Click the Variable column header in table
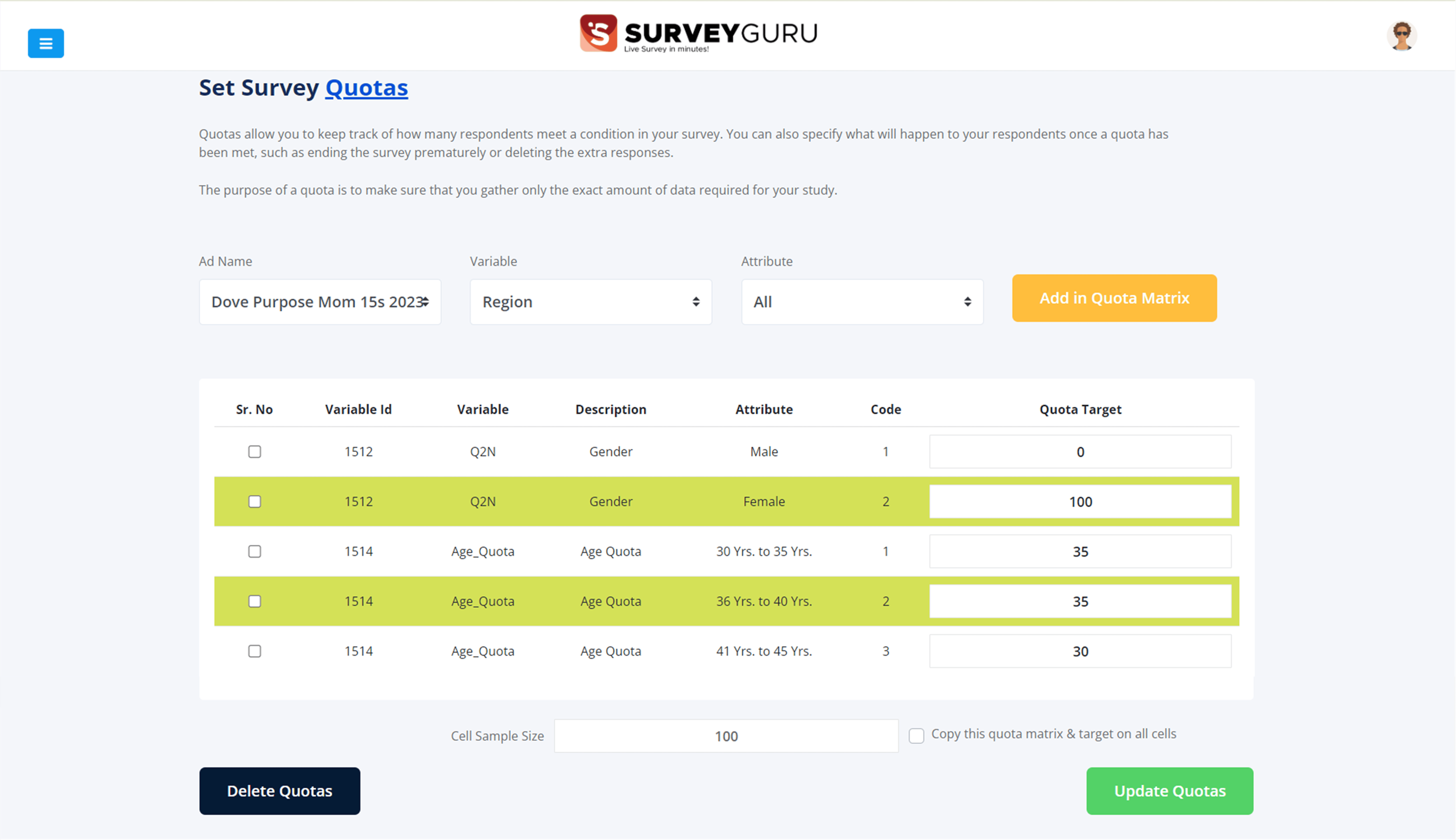Viewport: 1456px width, 840px height. tap(483, 410)
